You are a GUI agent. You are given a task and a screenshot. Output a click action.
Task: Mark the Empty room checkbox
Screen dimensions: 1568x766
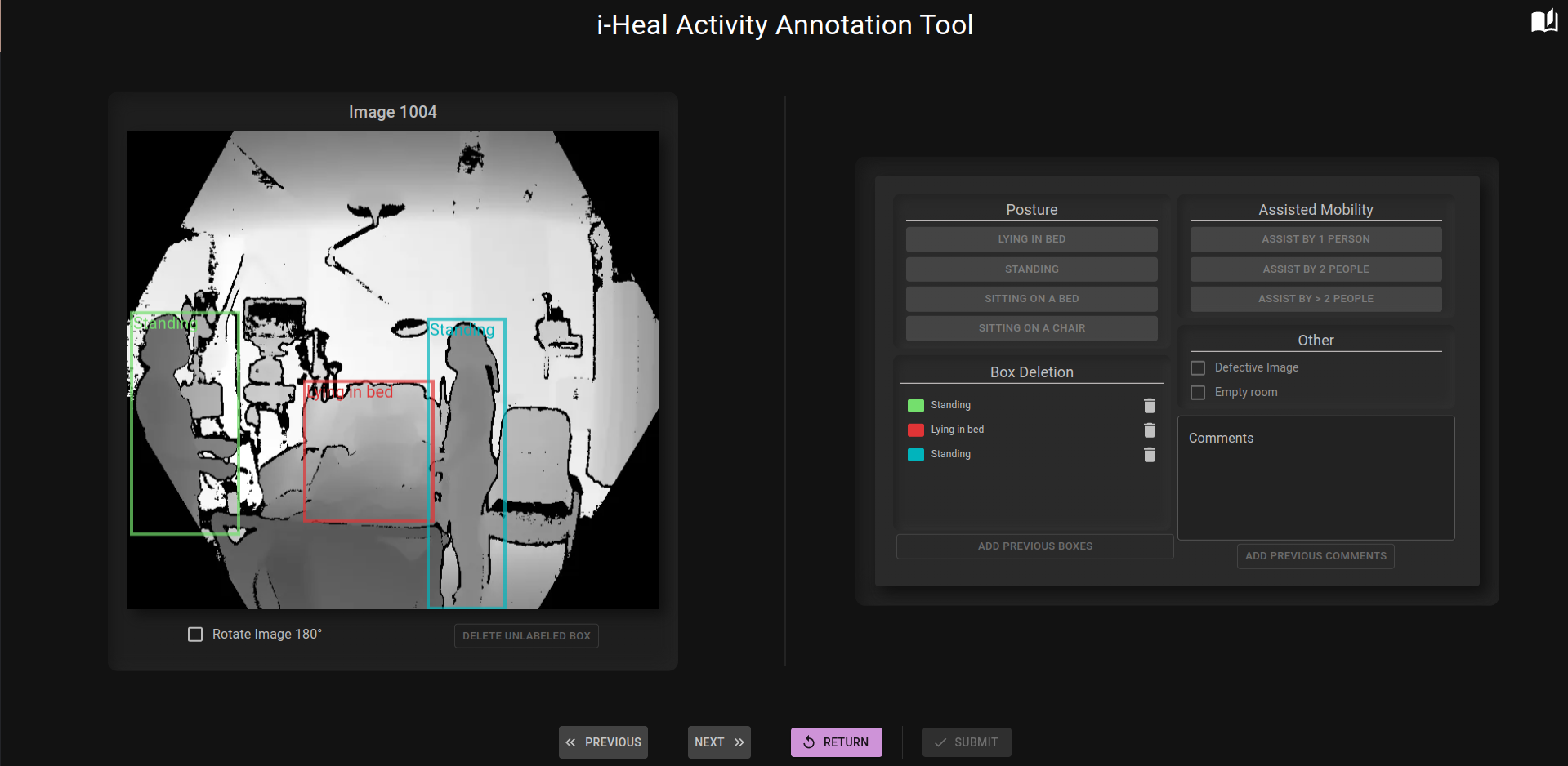click(1198, 393)
